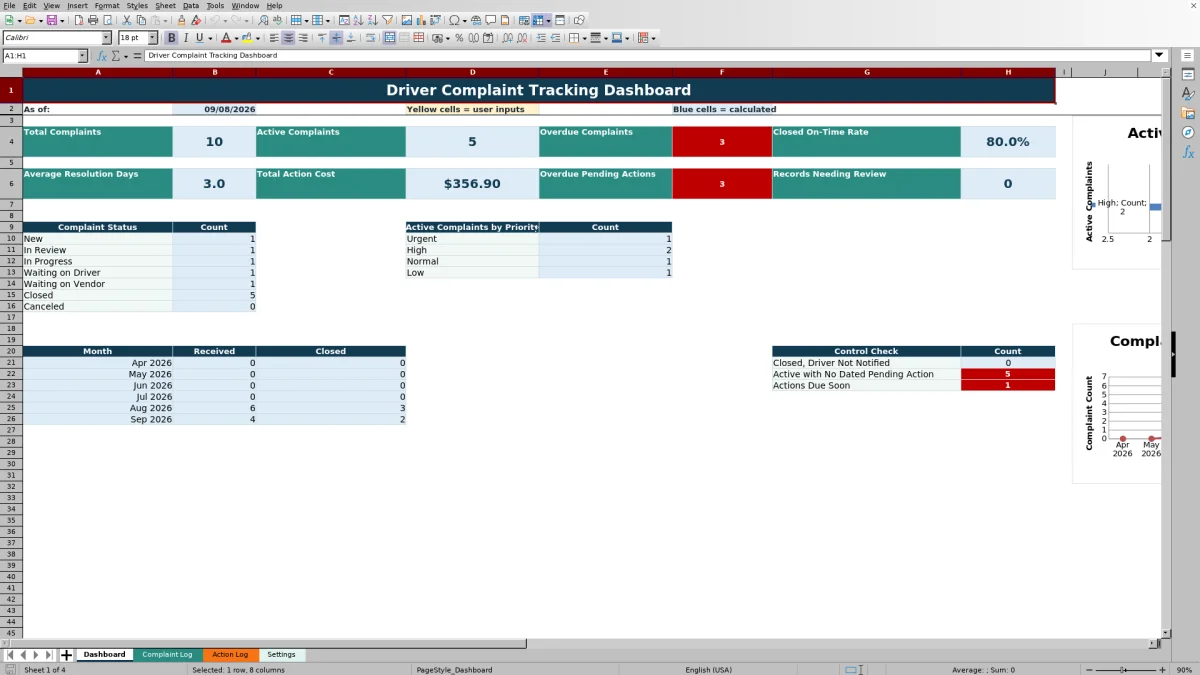This screenshot has height=675, width=1200.
Task: Open the sidebar Styles deck icon
Action: pos(1188,94)
